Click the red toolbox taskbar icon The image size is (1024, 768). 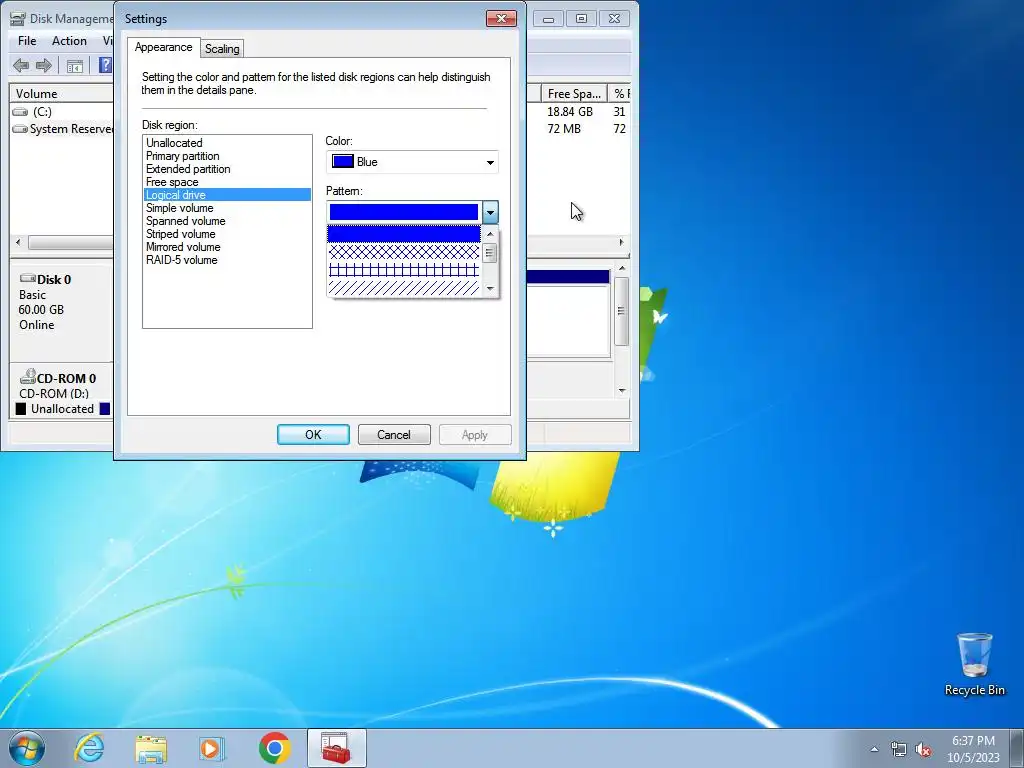click(336, 748)
